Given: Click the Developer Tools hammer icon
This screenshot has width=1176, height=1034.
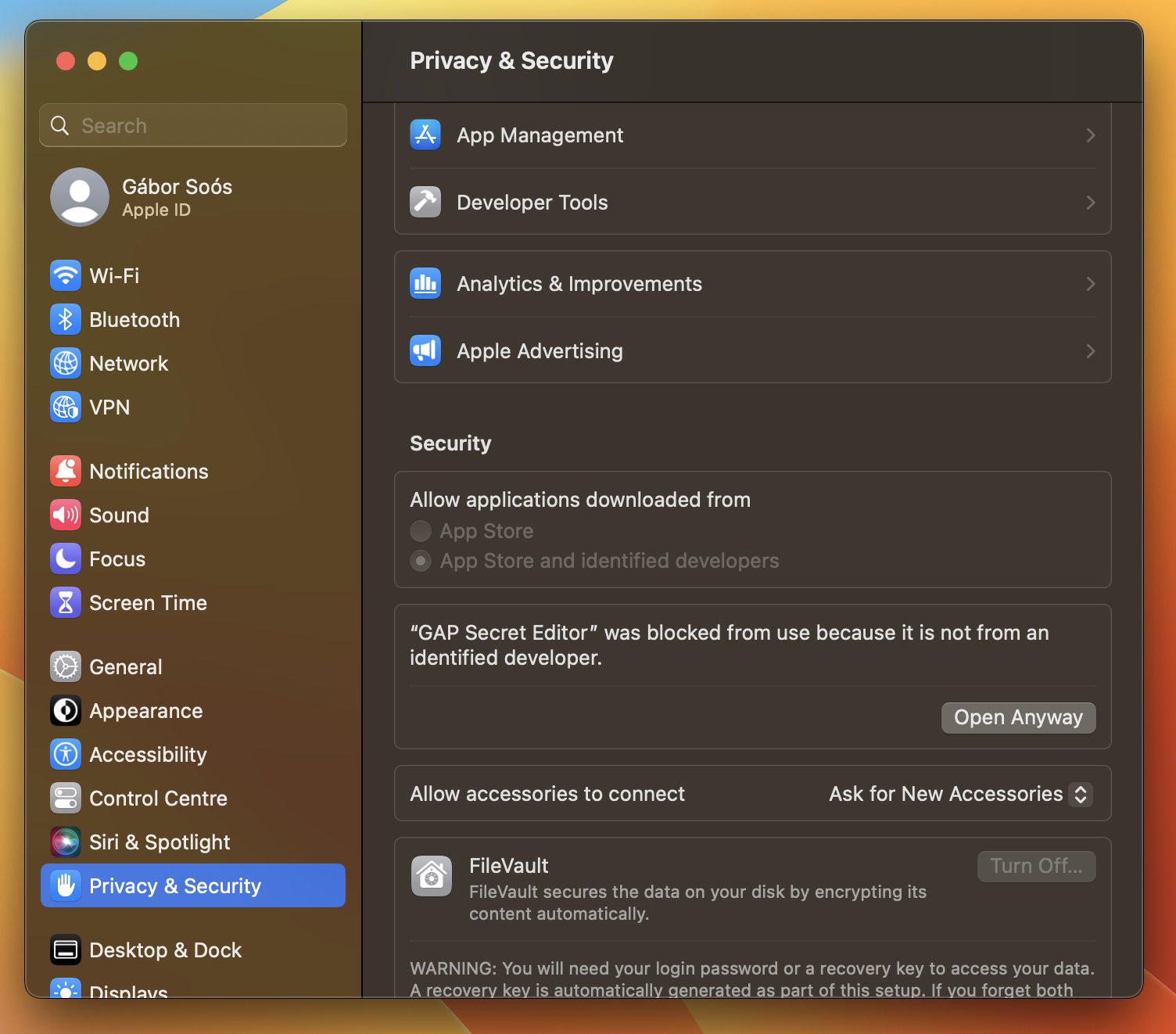Looking at the screenshot, I should (x=425, y=202).
